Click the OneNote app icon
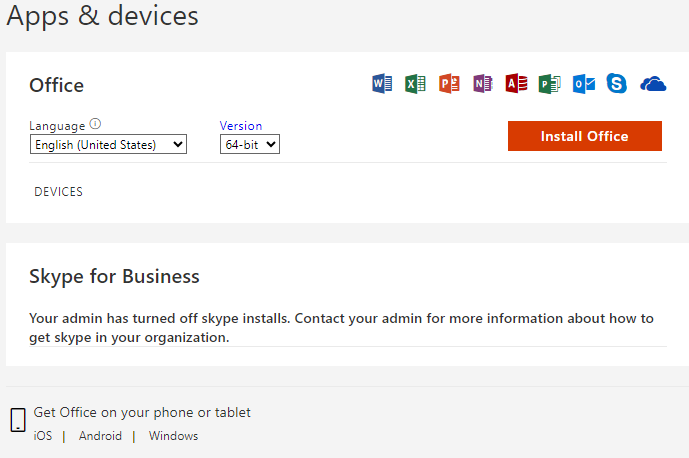Image resolution: width=689 pixels, height=458 pixels. point(482,84)
